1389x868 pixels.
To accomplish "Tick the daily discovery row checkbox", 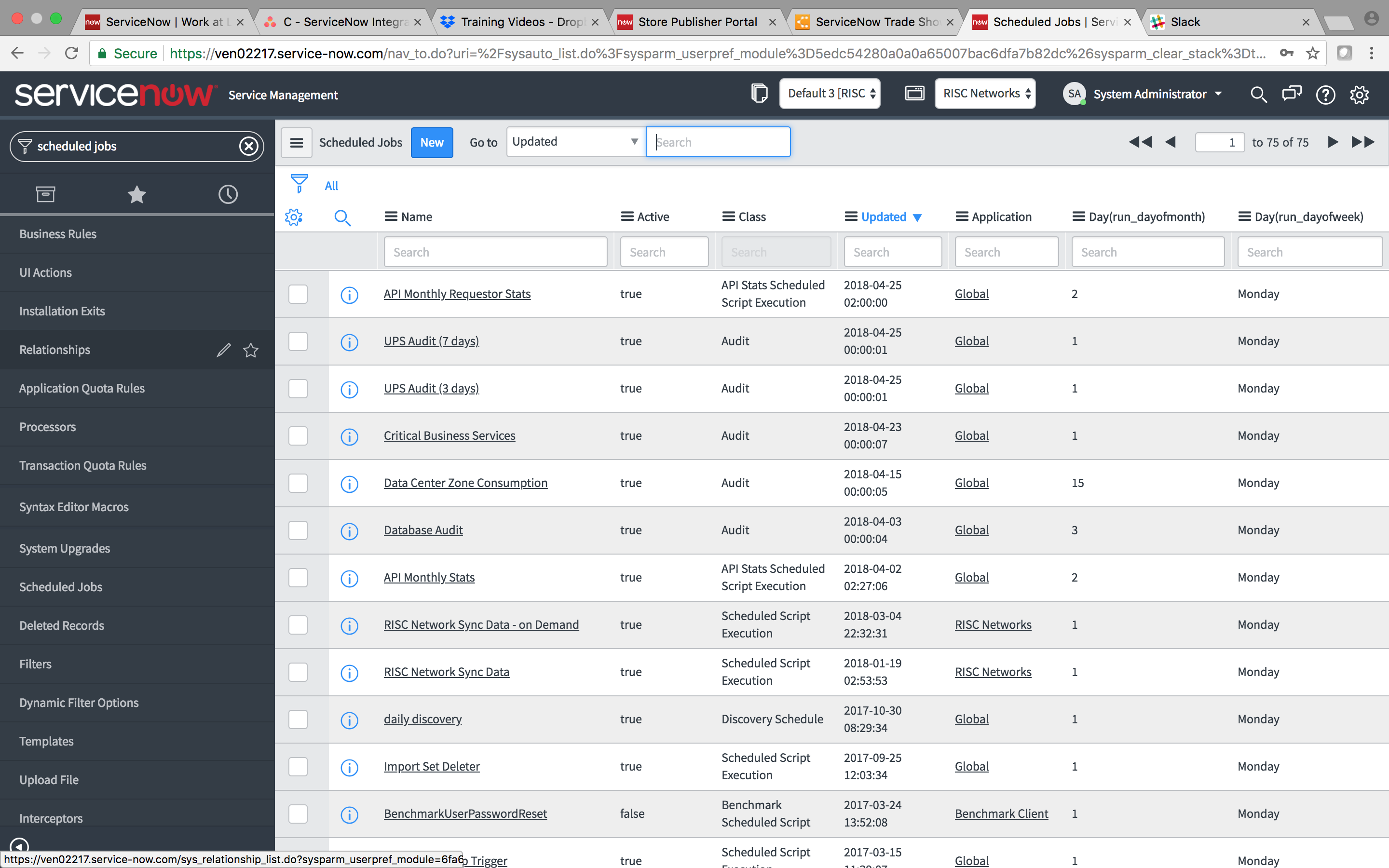I will (x=298, y=719).
